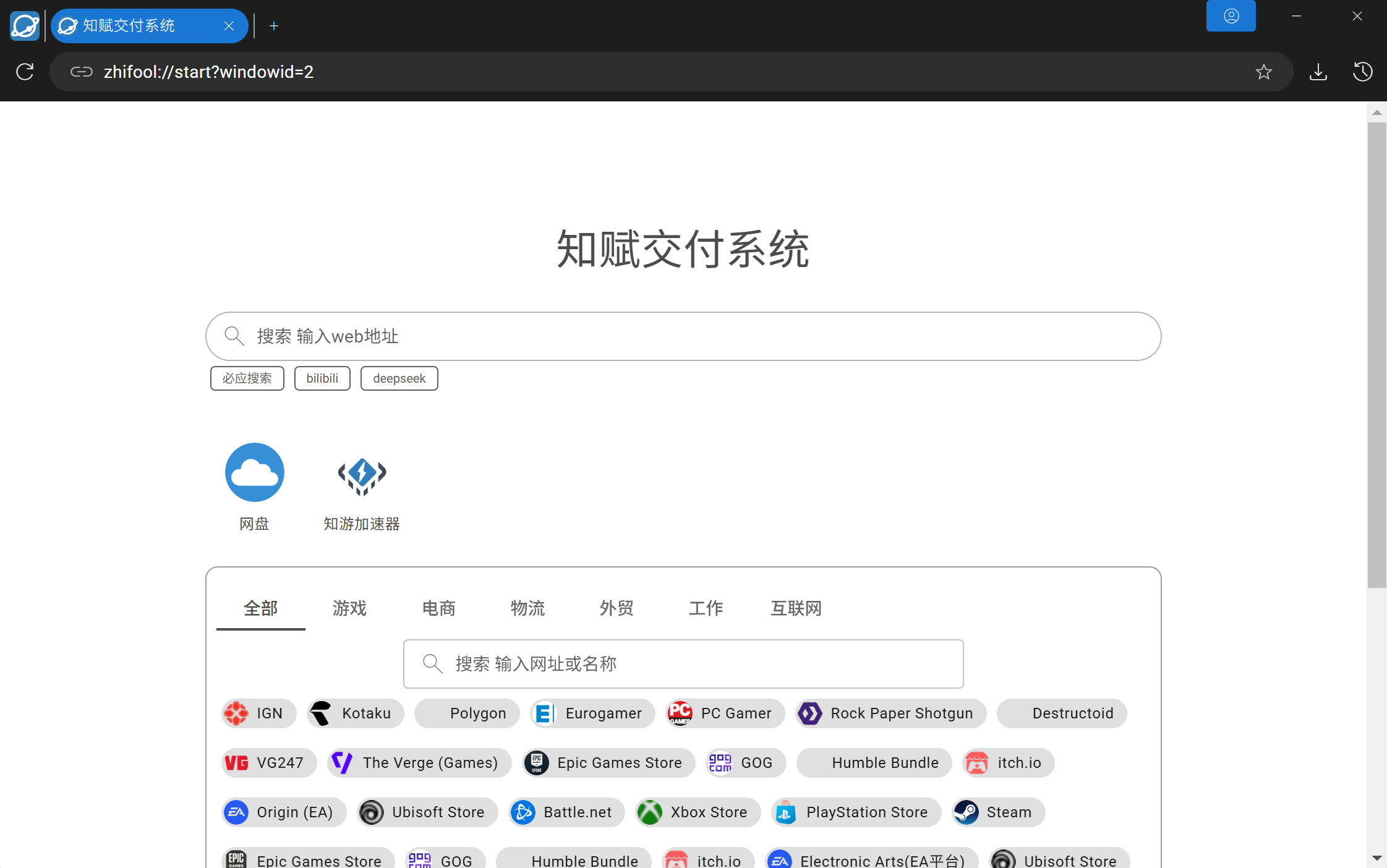Open the GOG chip next to Humble Bundle
This screenshot has height=868, width=1387.
(x=746, y=762)
